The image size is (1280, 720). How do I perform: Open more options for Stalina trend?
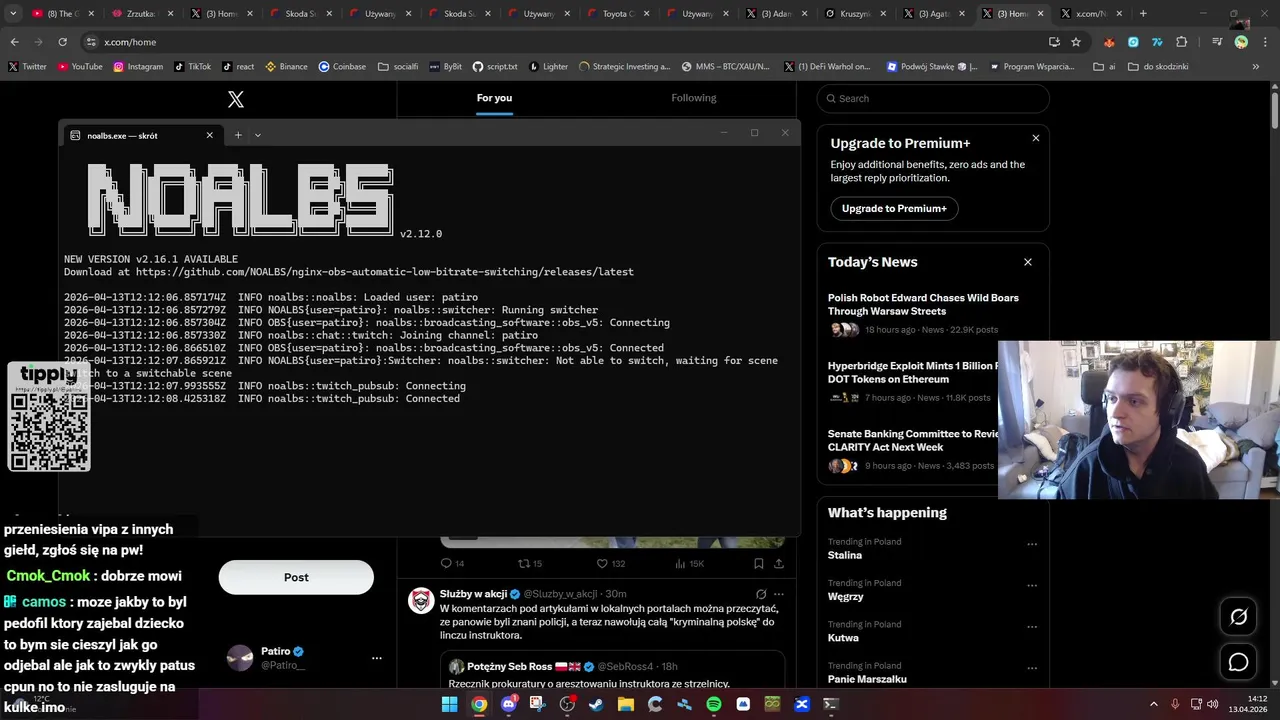pyautogui.click(x=1032, y=544)
